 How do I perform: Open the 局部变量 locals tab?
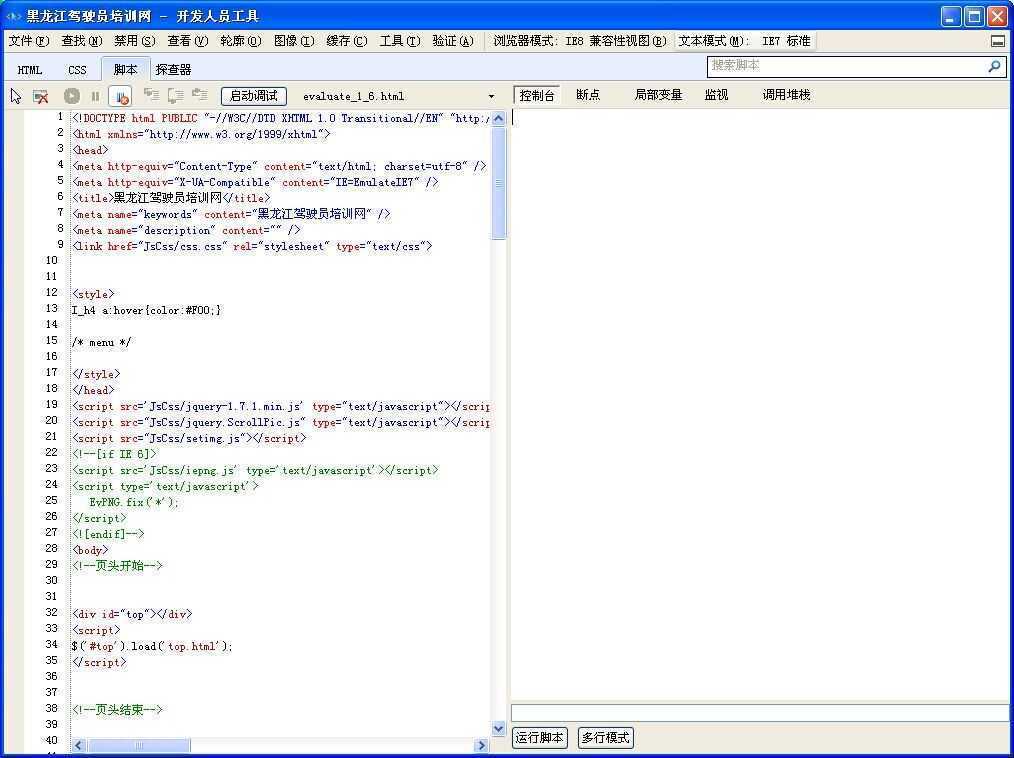658,95
